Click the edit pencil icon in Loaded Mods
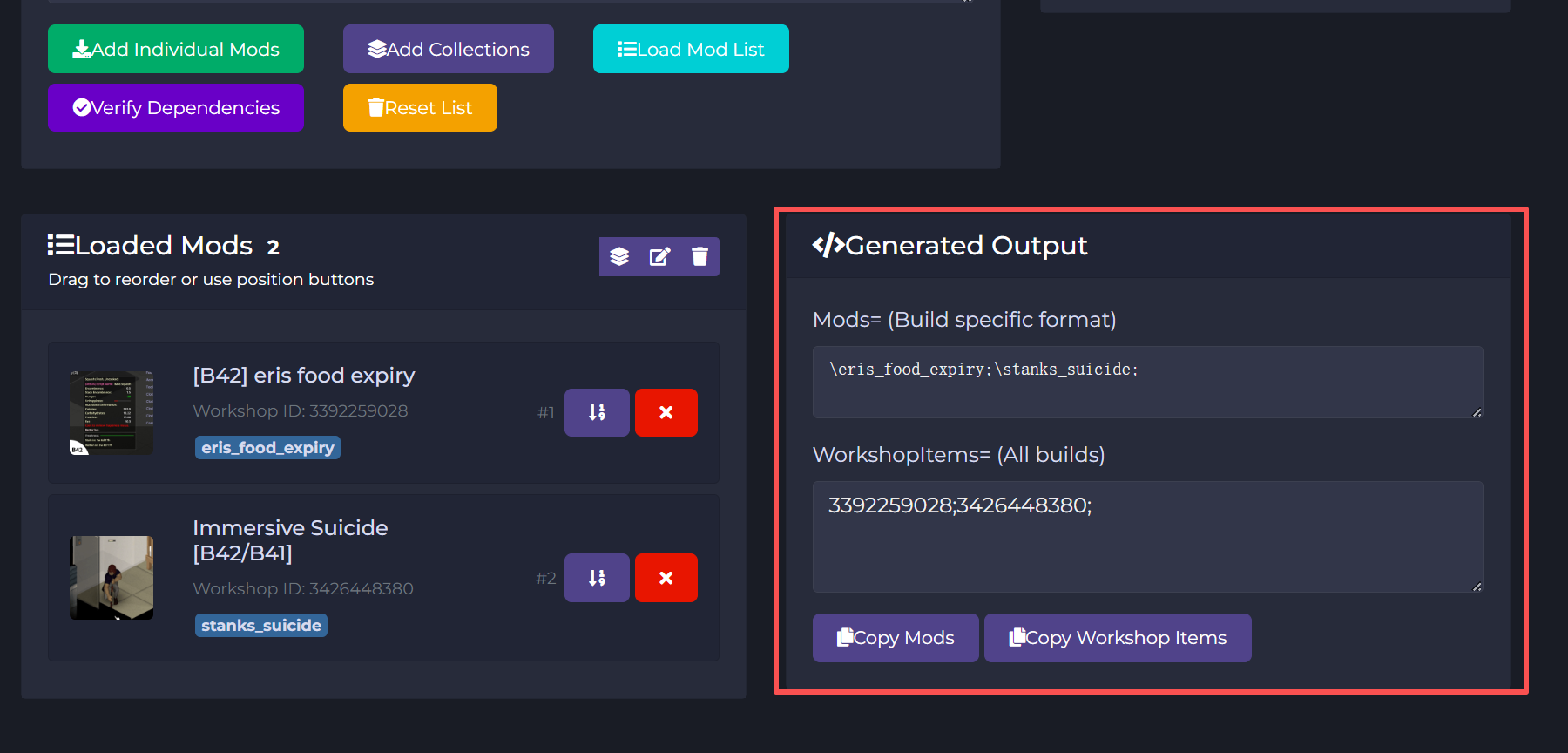Image resolution: width=1568 pixels, height=753 pixels. (x=659, y=256)
